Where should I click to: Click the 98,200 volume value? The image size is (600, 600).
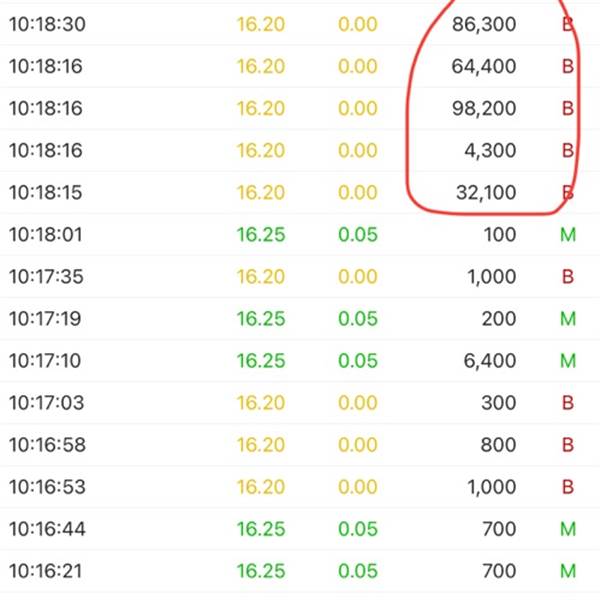[x=484, y=108]
